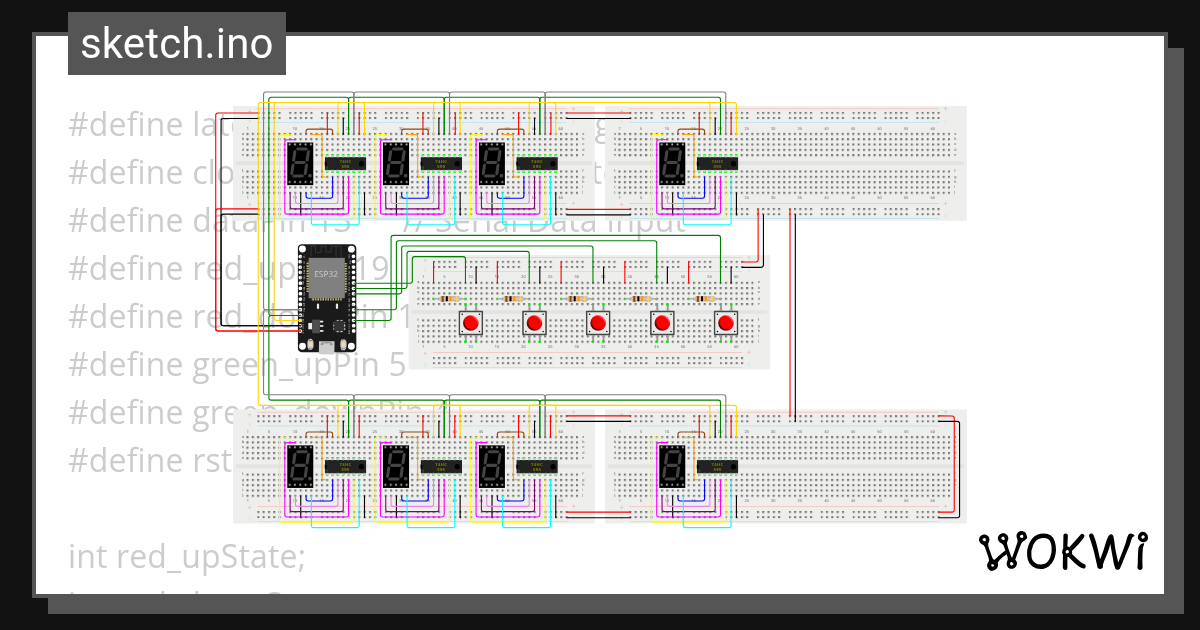
Task: Select the 74HC595 shift register on the top-right breadboard
Action: tap(716, 165)
